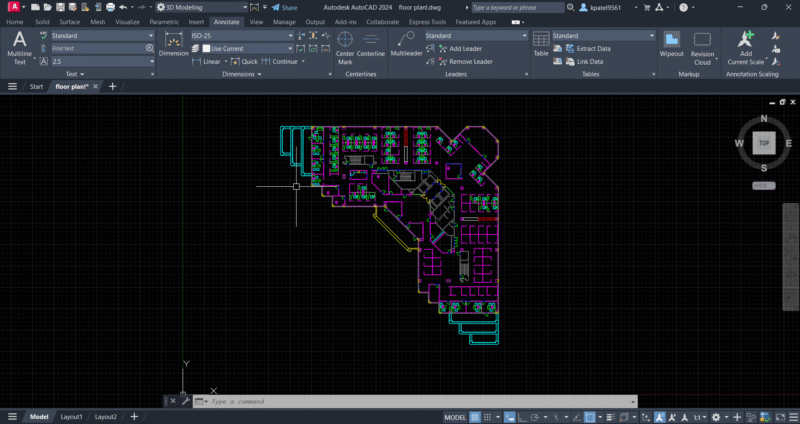This screenshot has width=800, height=424.
Task: Click the Extract Data tool
Action: 588,48
